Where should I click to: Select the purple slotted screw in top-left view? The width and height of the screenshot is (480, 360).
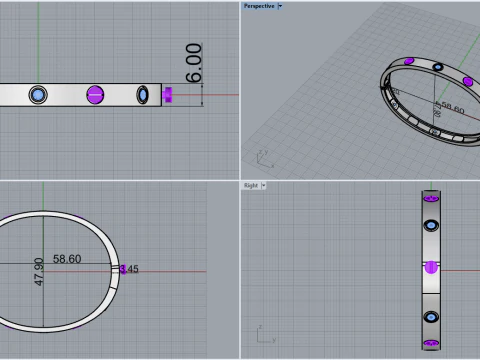click(x=95, y=95)
